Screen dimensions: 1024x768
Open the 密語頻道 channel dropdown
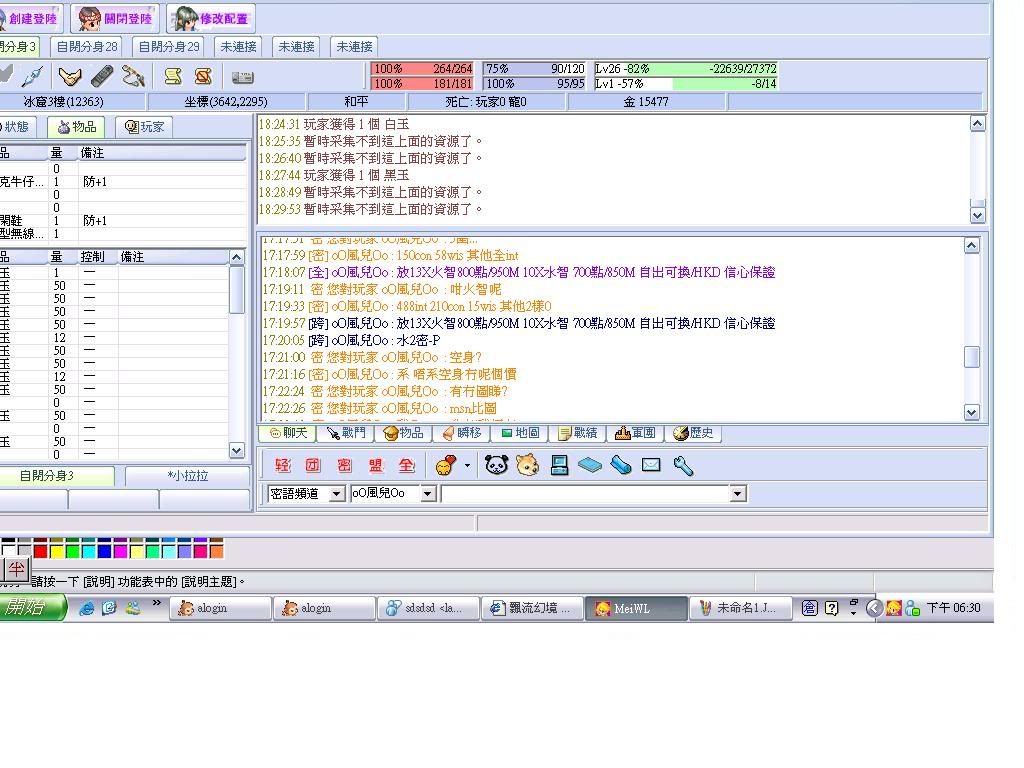(337, 494)
